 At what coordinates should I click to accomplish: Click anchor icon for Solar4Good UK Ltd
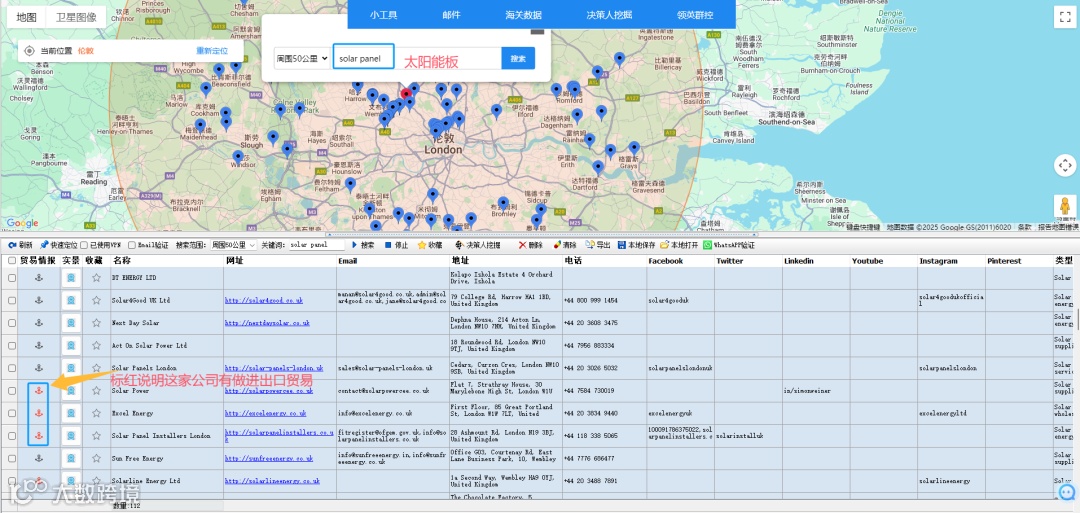click(x=39, y=300)
